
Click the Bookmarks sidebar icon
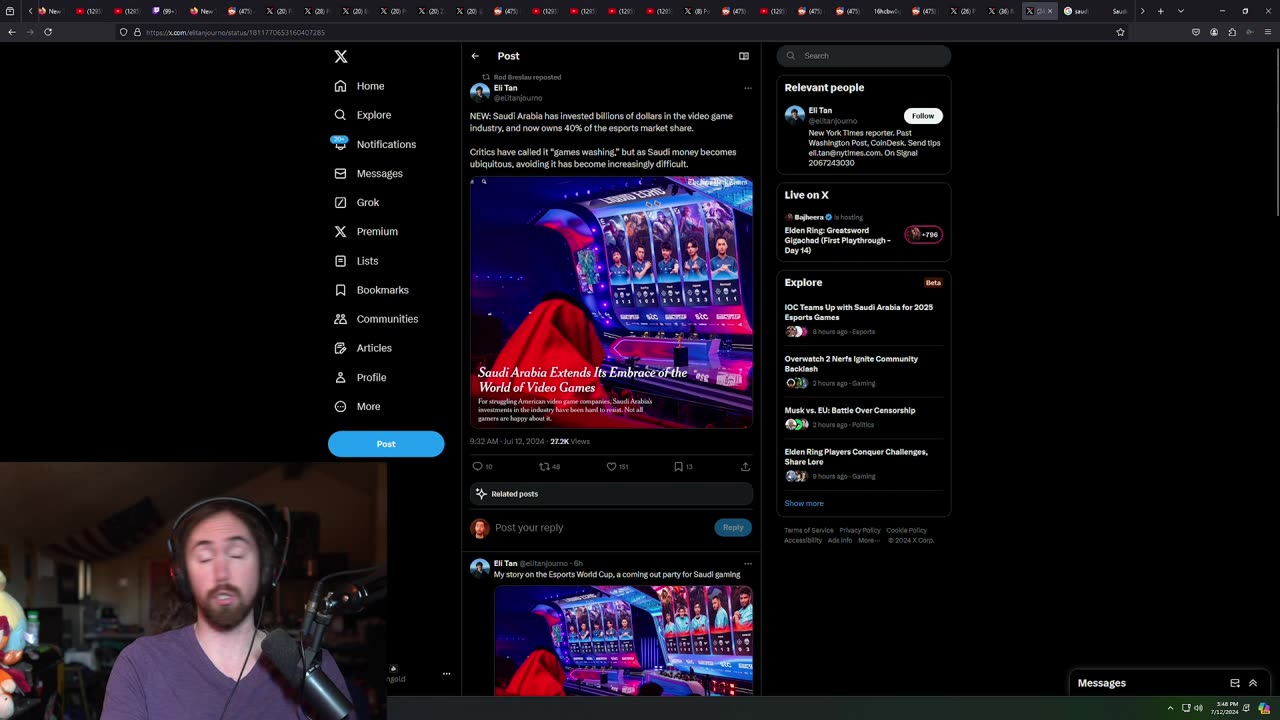click(340, 290)
